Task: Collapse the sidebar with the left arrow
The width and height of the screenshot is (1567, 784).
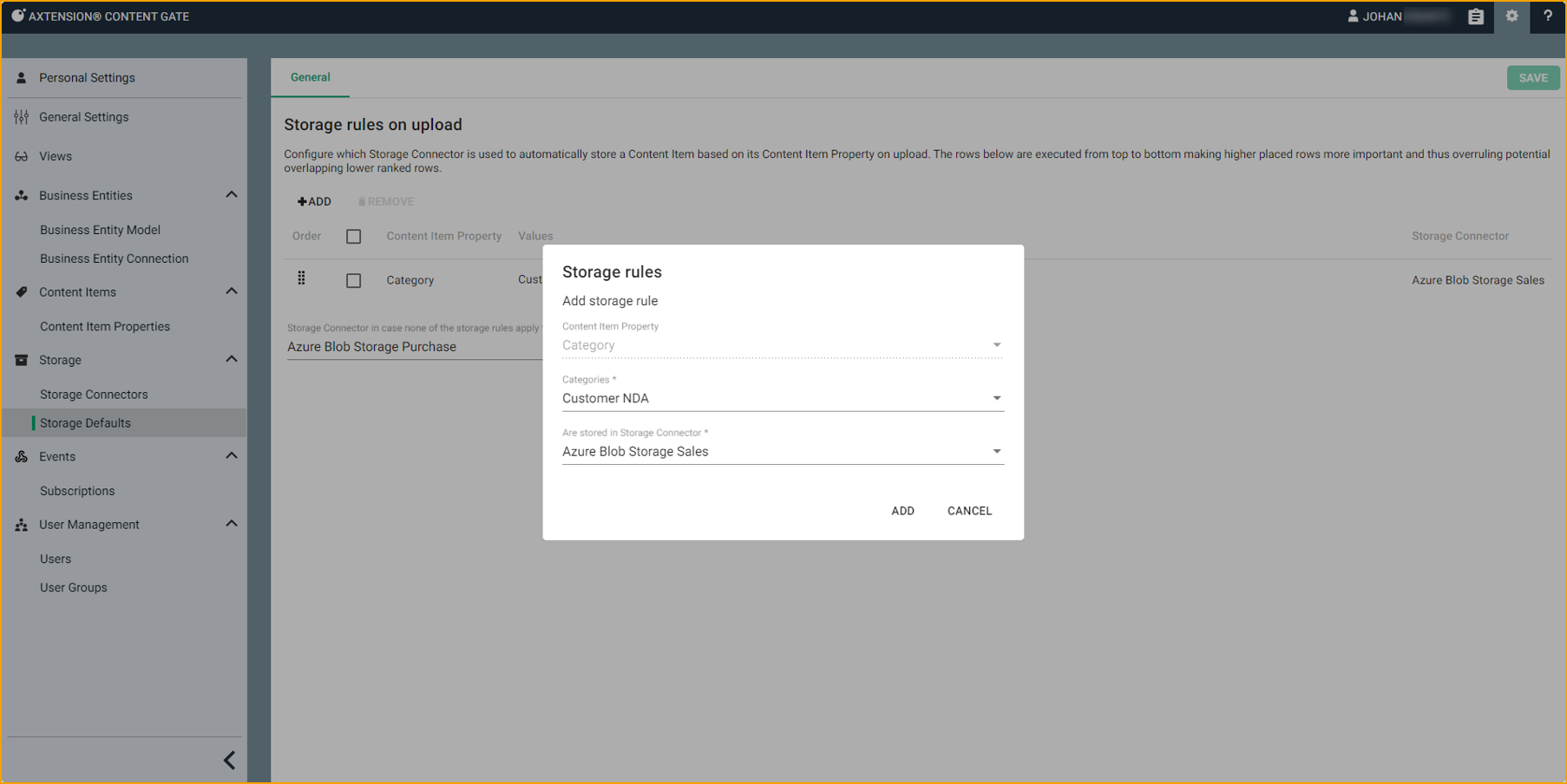Action: pyautogui.click(x=230, y=761)
